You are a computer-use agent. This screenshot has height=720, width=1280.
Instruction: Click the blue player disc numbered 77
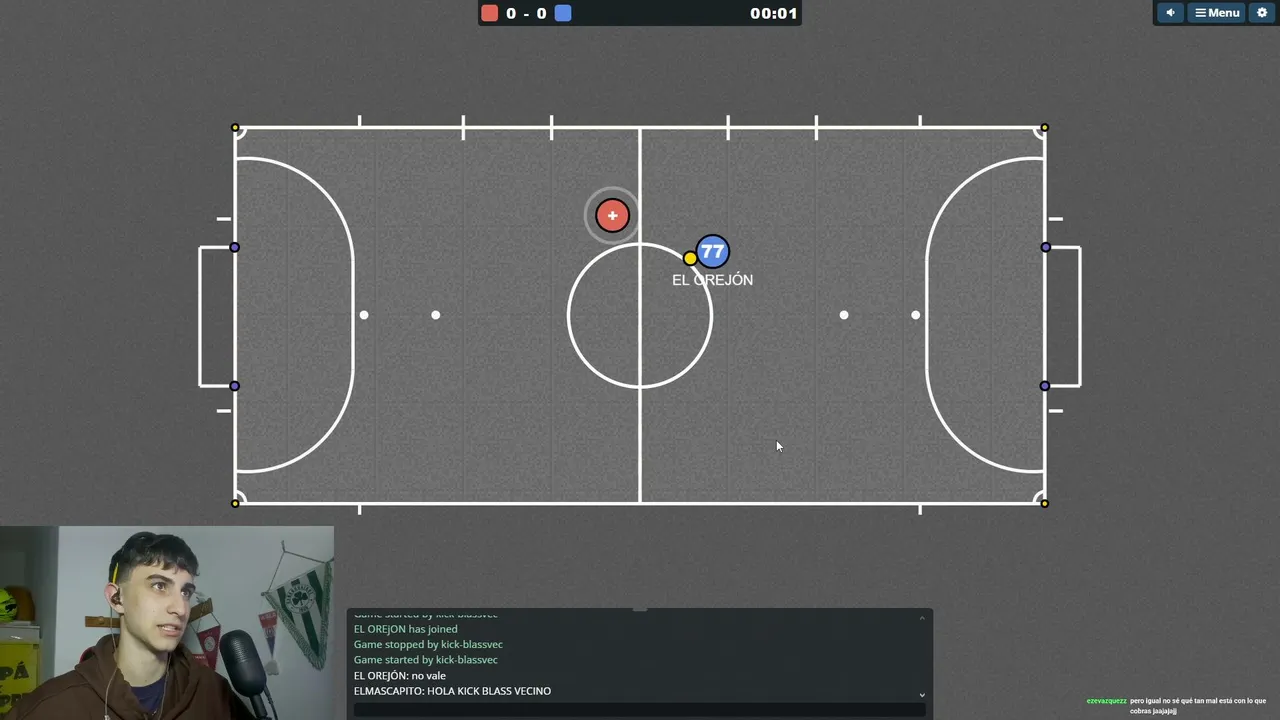click(712, 252)
